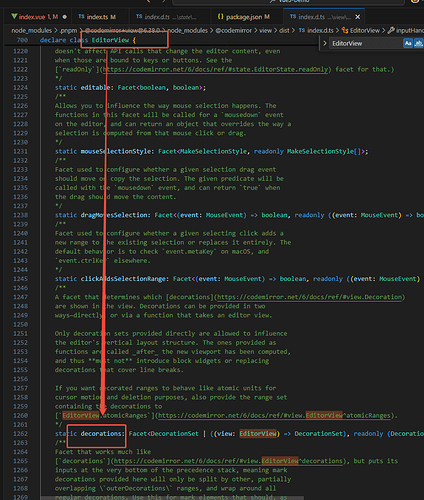Open the .pnpm breadcrumb segment
Viewport: 424px width, 500px height.
coord(68,30)
